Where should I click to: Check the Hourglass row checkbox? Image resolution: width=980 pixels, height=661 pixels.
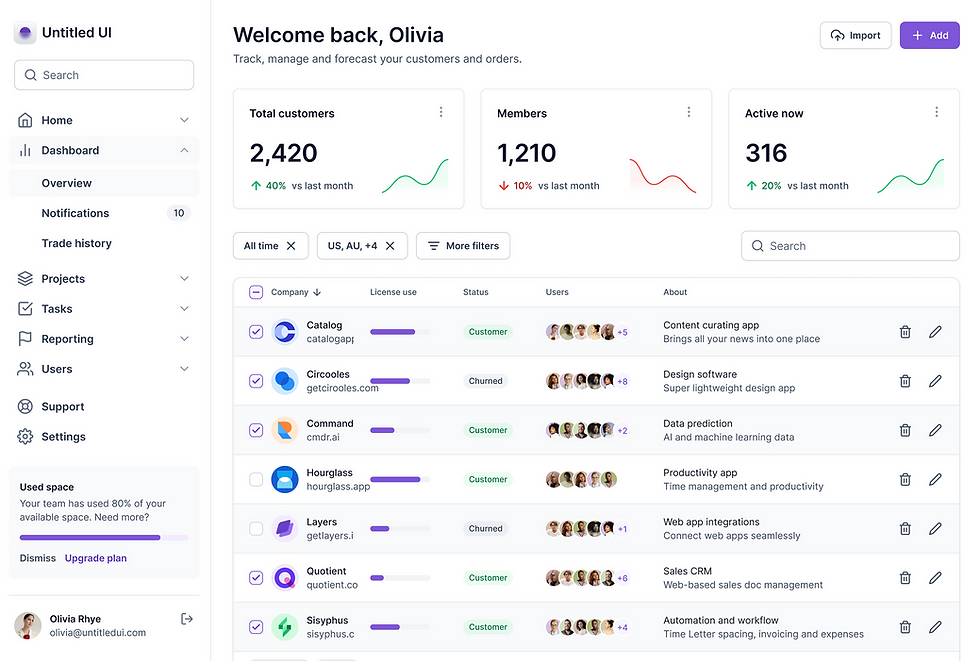coord(256,479)
